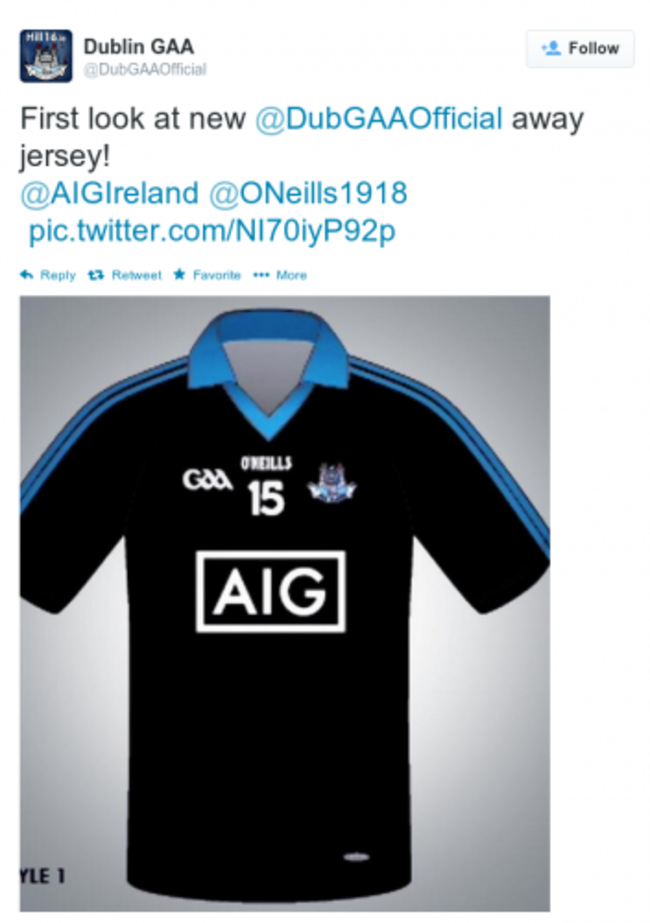Image resolution: width=650 pixels, height=923 pixels.
Task: Click the GAA logo on the jersey
Action: point(207,480)
